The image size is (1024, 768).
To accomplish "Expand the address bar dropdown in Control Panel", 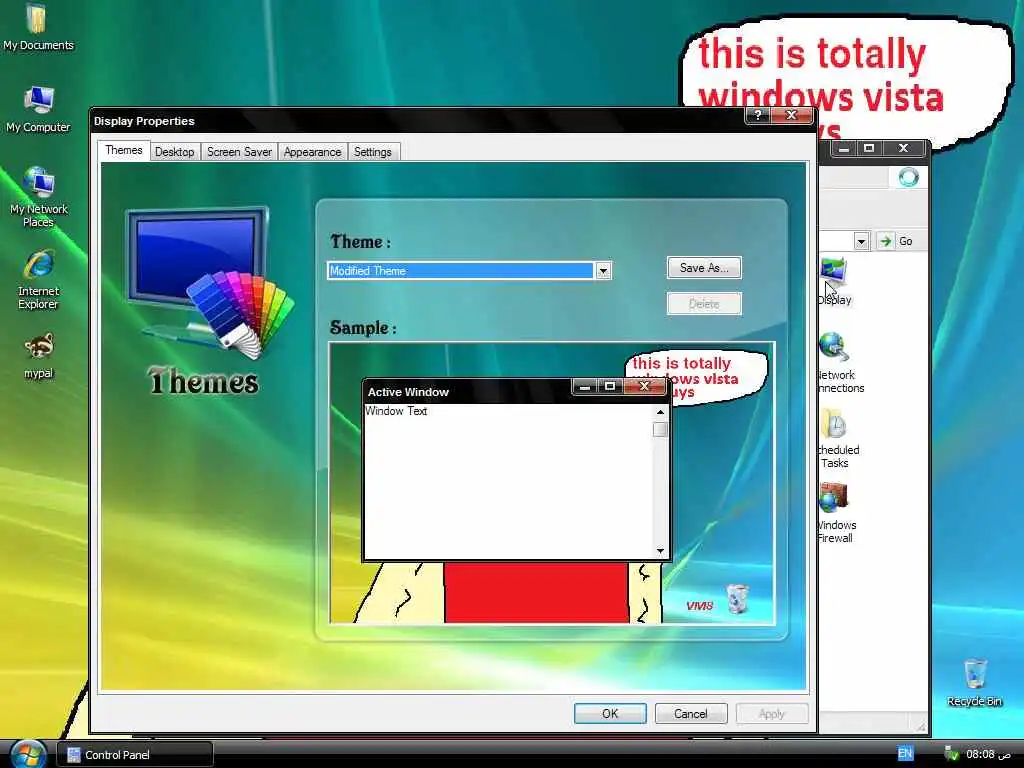I will 861,241.
